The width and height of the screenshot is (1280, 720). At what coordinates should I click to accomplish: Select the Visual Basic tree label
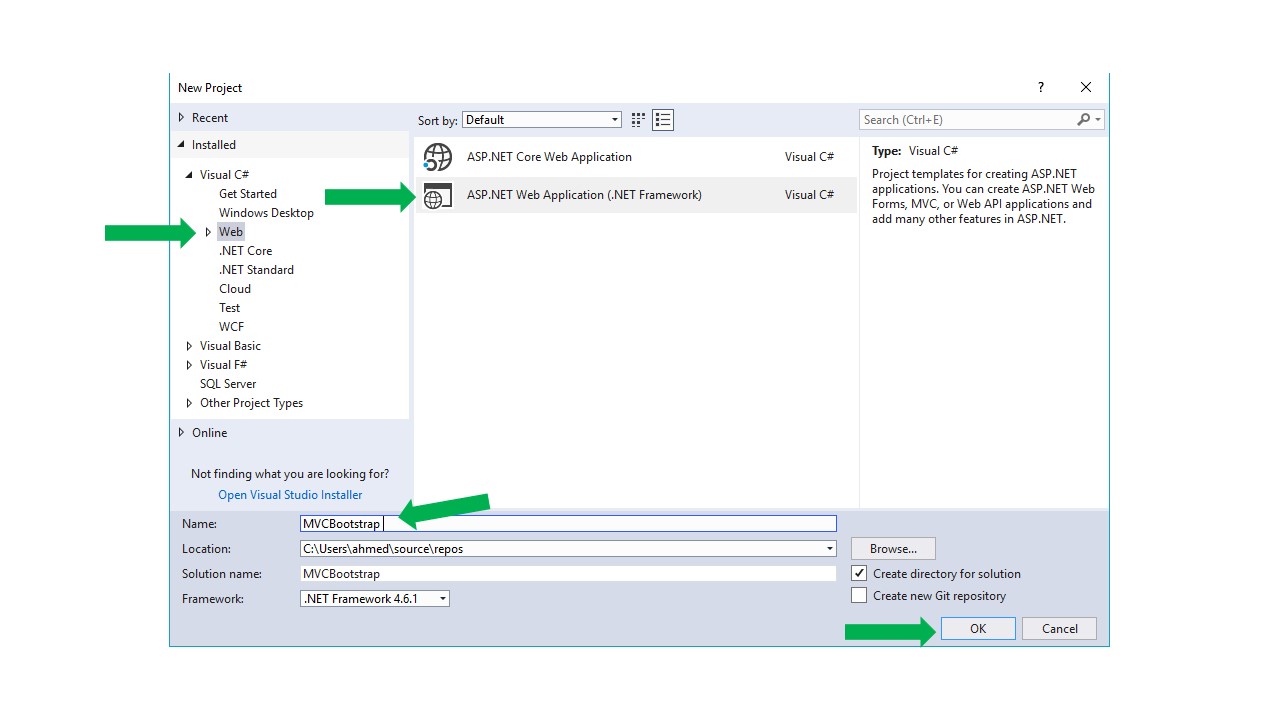pyautogui.click(x=230, y=346)
